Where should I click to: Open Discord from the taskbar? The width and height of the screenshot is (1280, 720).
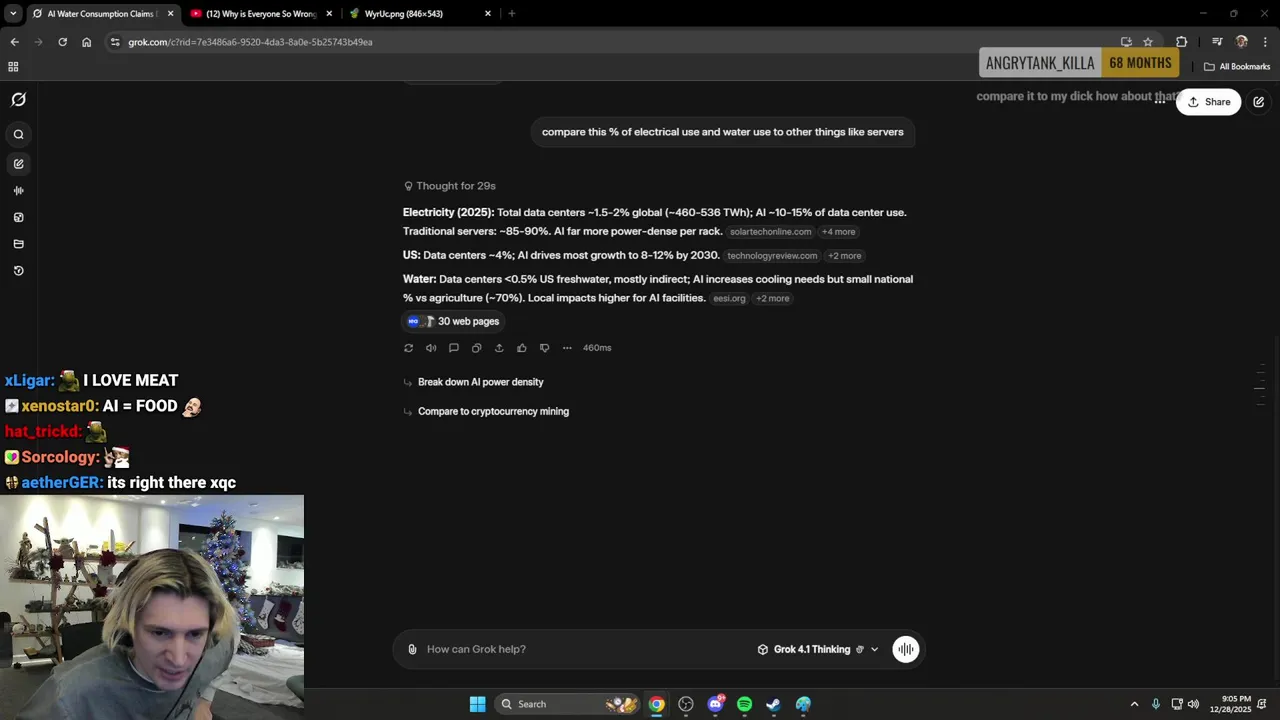coord(715,704)
